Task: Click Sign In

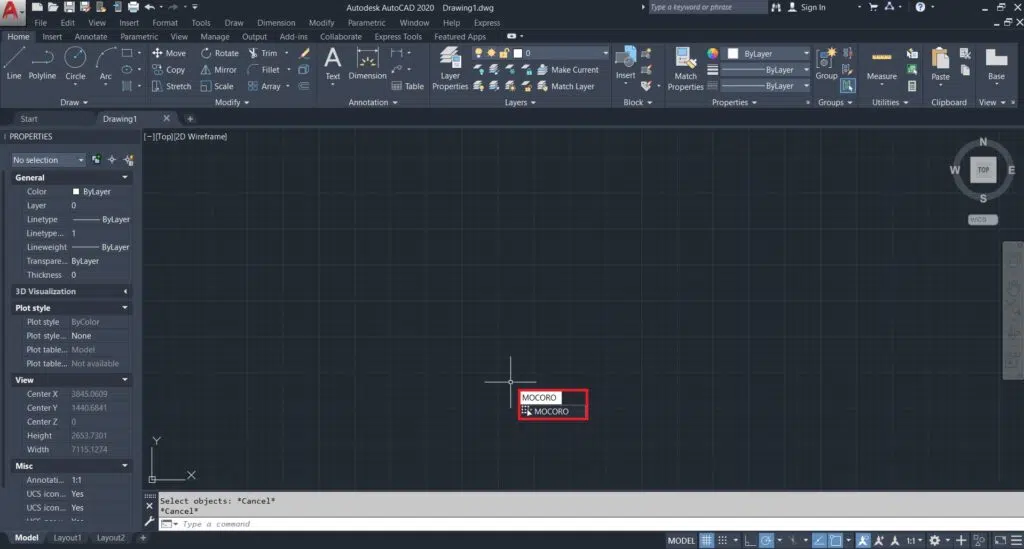Action: point(806,7)
